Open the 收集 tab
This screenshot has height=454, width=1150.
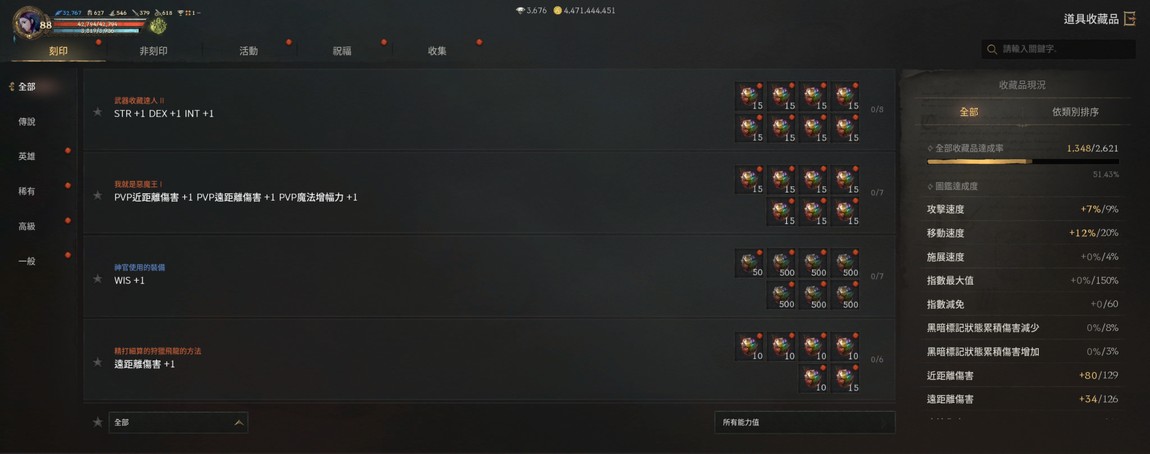(437, 51)
